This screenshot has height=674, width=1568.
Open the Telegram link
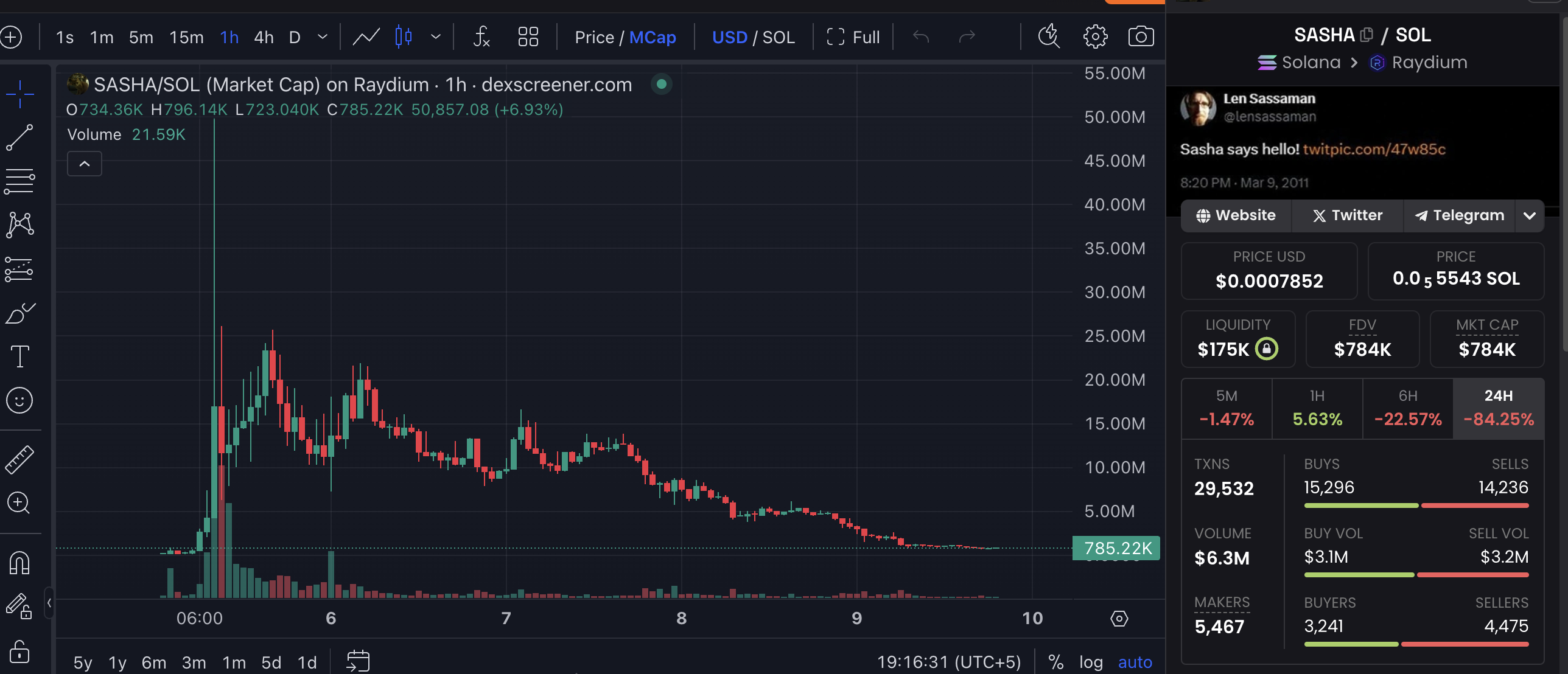pos(1459,215)
